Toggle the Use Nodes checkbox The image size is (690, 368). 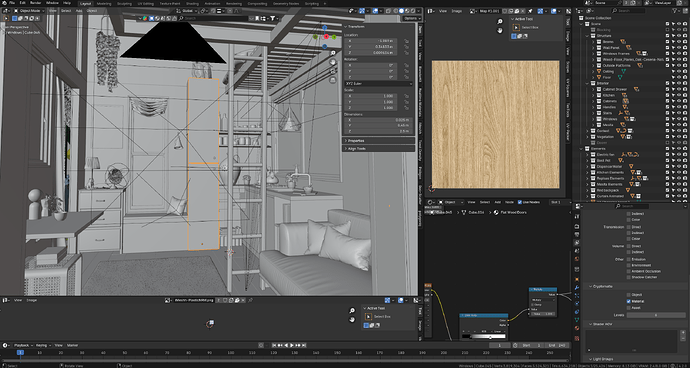[x=520, y=202]
